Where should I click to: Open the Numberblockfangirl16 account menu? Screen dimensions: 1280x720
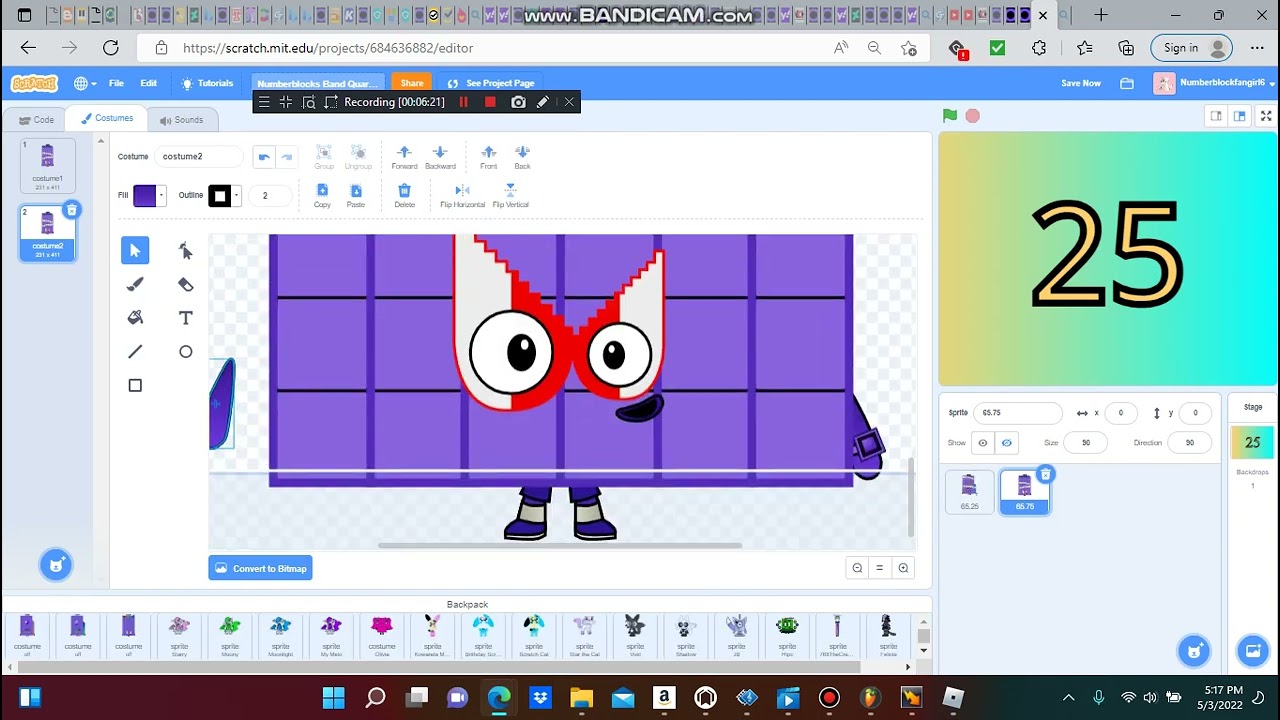pos(1214,83)
